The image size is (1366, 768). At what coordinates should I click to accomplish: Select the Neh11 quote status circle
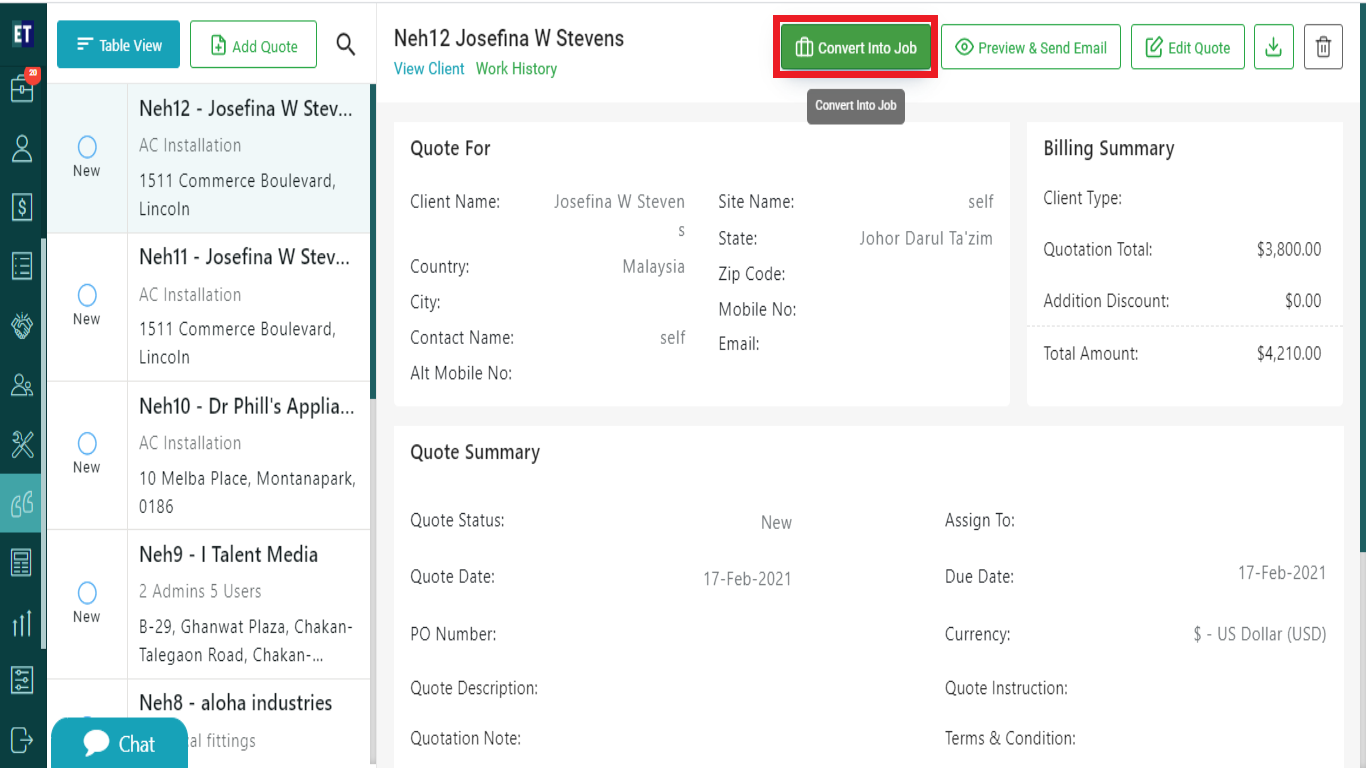pos(87,295)
